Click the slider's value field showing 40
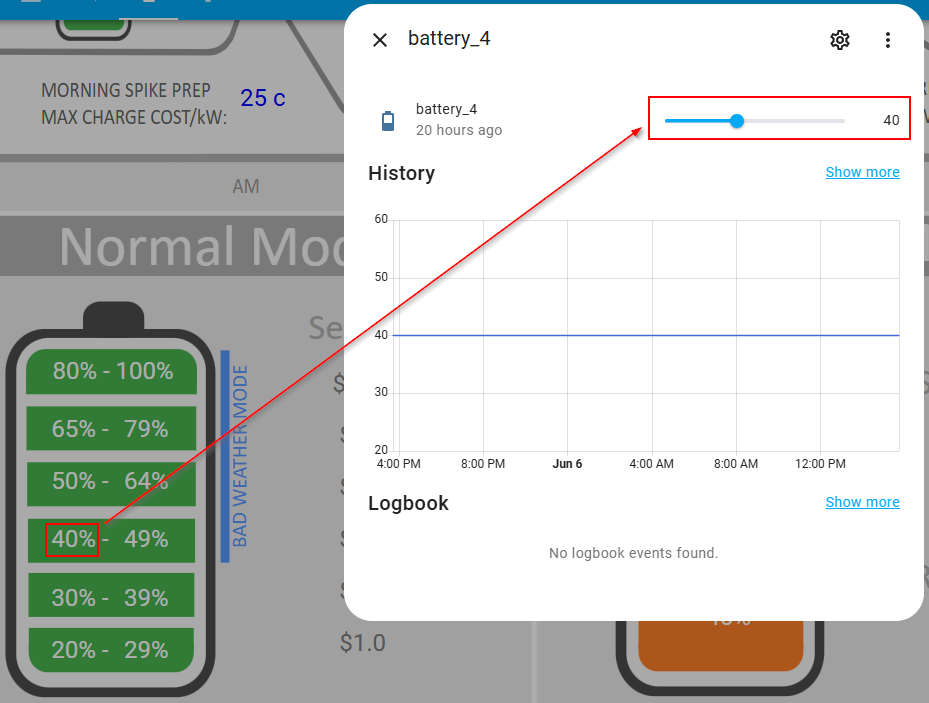929x703 pixels. [x=890, y=121]
